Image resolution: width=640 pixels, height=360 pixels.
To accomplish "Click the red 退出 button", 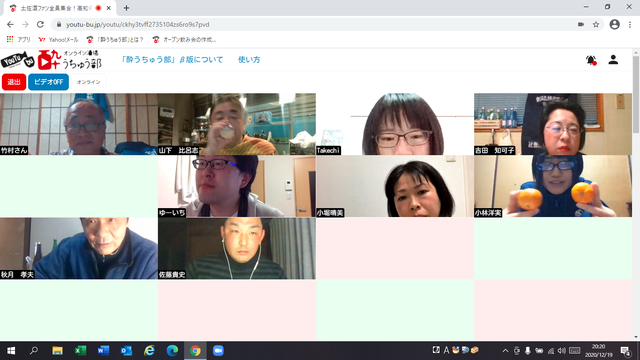I will tap(14, 82).
